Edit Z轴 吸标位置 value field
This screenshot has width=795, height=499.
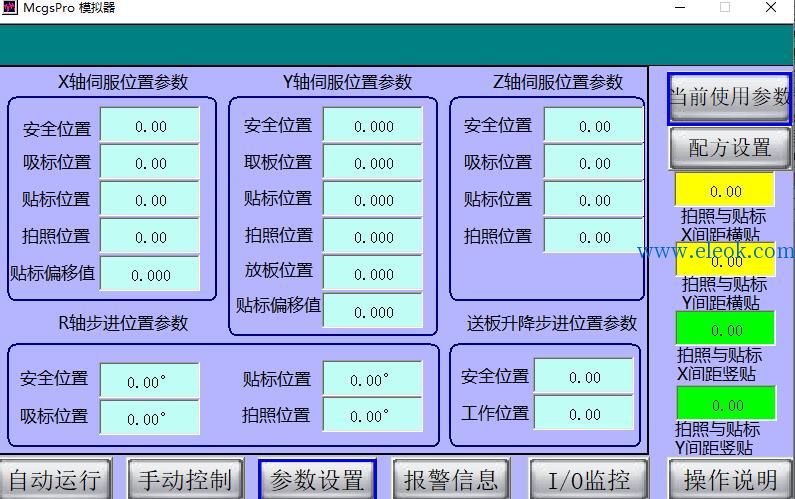(594, 162)
